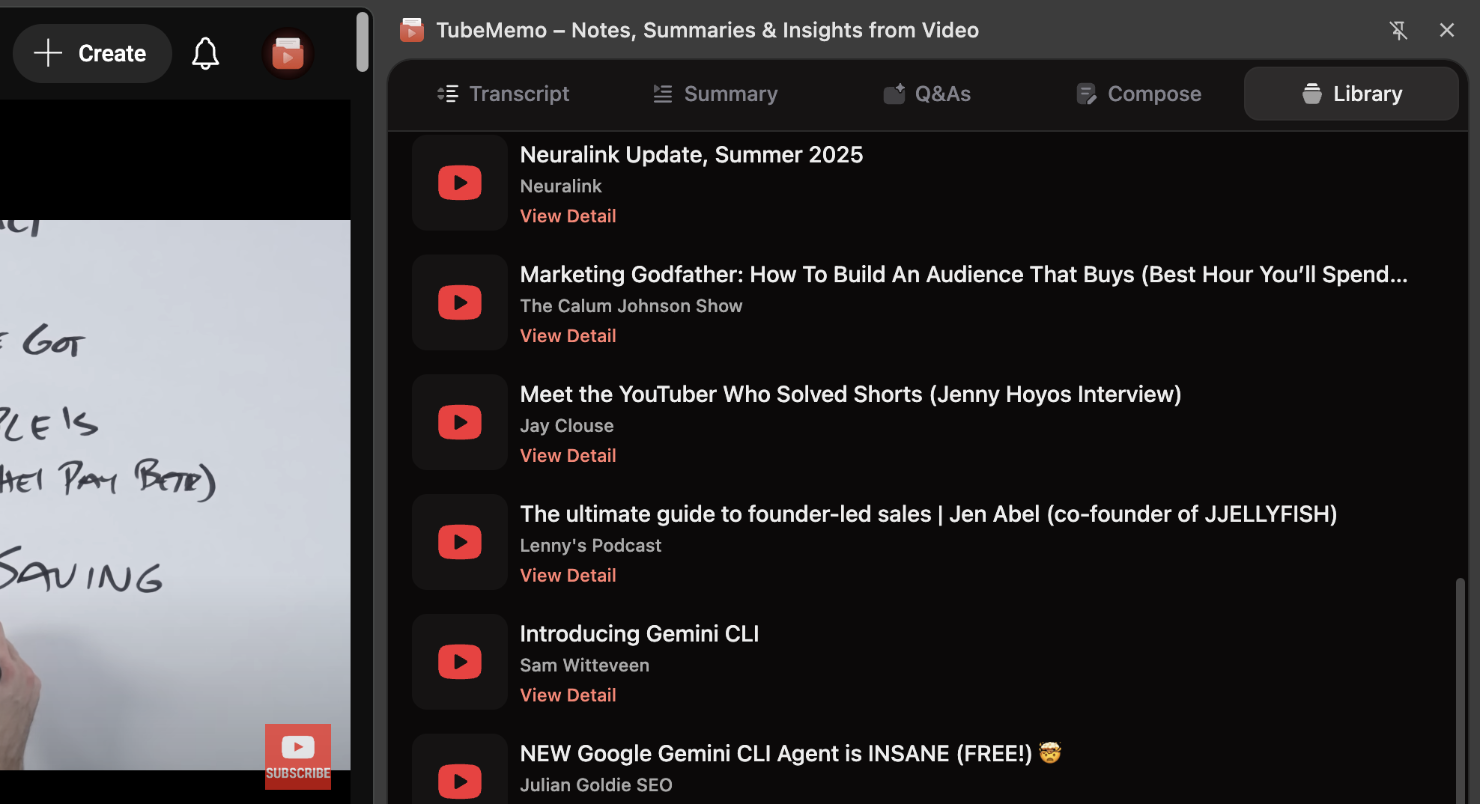1480x804 pixels.
Task: Click title Introducing Gemini CLI
Action: (x=639, y=635)
